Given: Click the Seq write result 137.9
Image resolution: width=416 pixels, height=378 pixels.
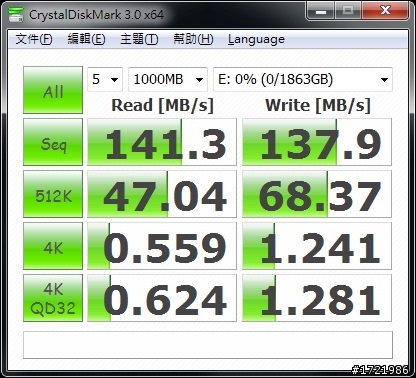Looking at the screenshot, I should tap(317, 142).
